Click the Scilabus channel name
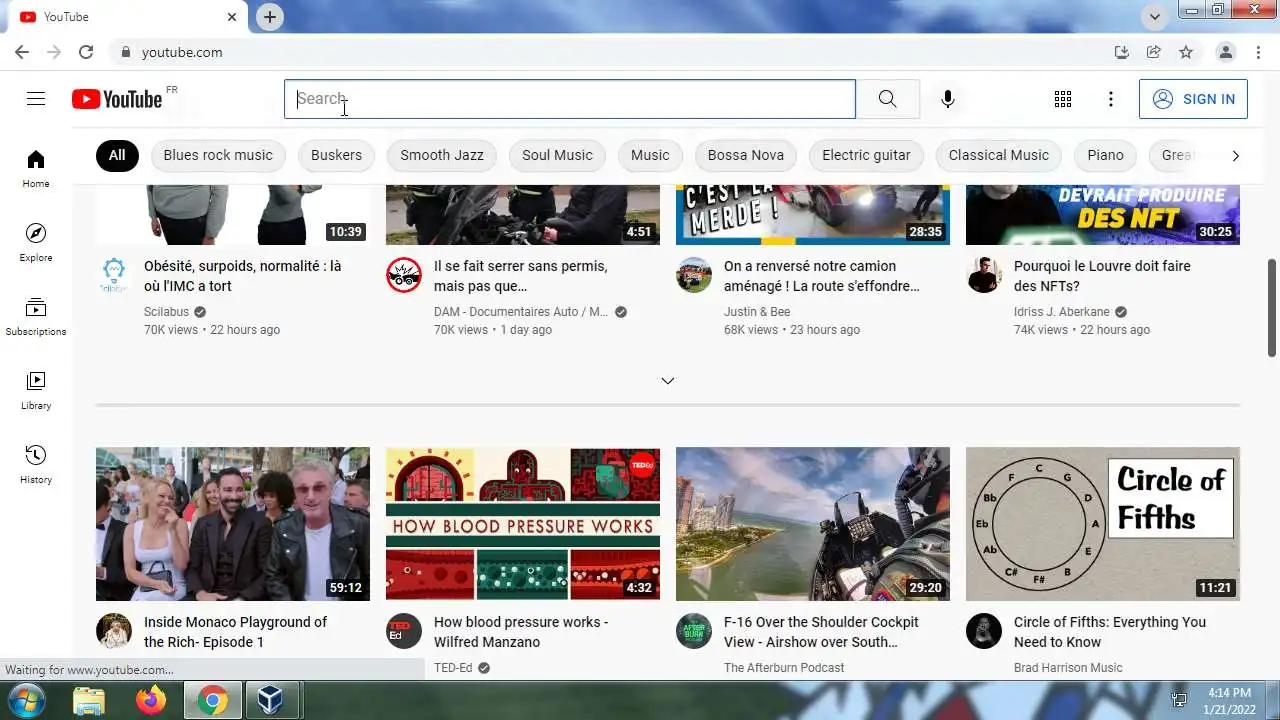 pyautogui.click(x=166, y=312)
